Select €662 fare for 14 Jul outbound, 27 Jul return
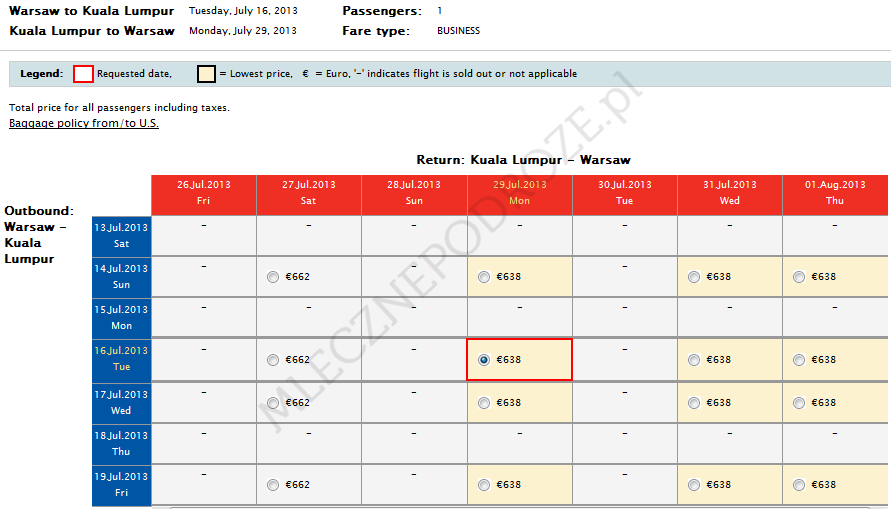The height and width of the screenshot is (509, 891). tap(273, 277)
